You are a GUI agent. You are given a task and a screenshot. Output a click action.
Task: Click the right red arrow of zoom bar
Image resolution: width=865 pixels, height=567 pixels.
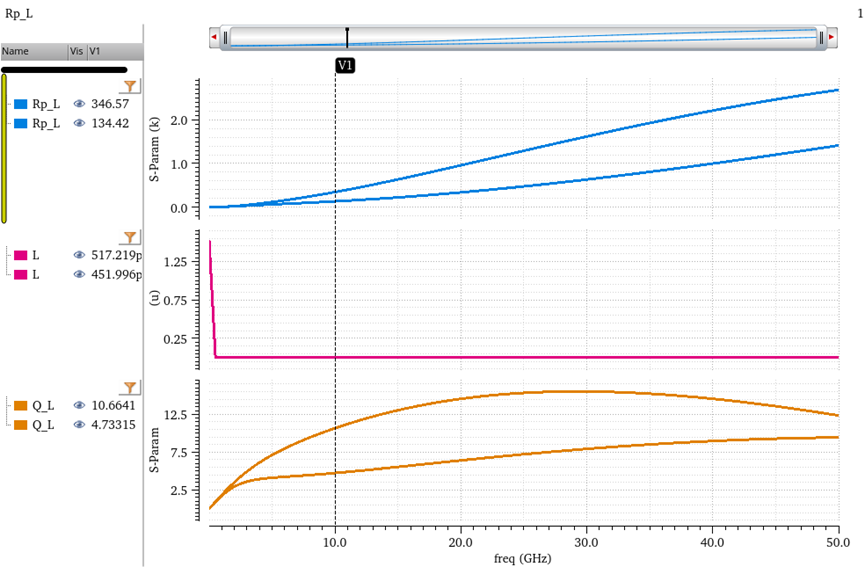[831, 38]
